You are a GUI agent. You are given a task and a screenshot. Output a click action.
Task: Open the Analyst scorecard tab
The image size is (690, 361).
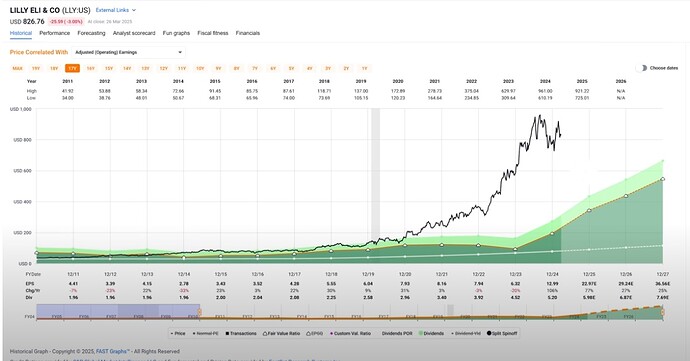pyautogui.click(x=134, y=33)
